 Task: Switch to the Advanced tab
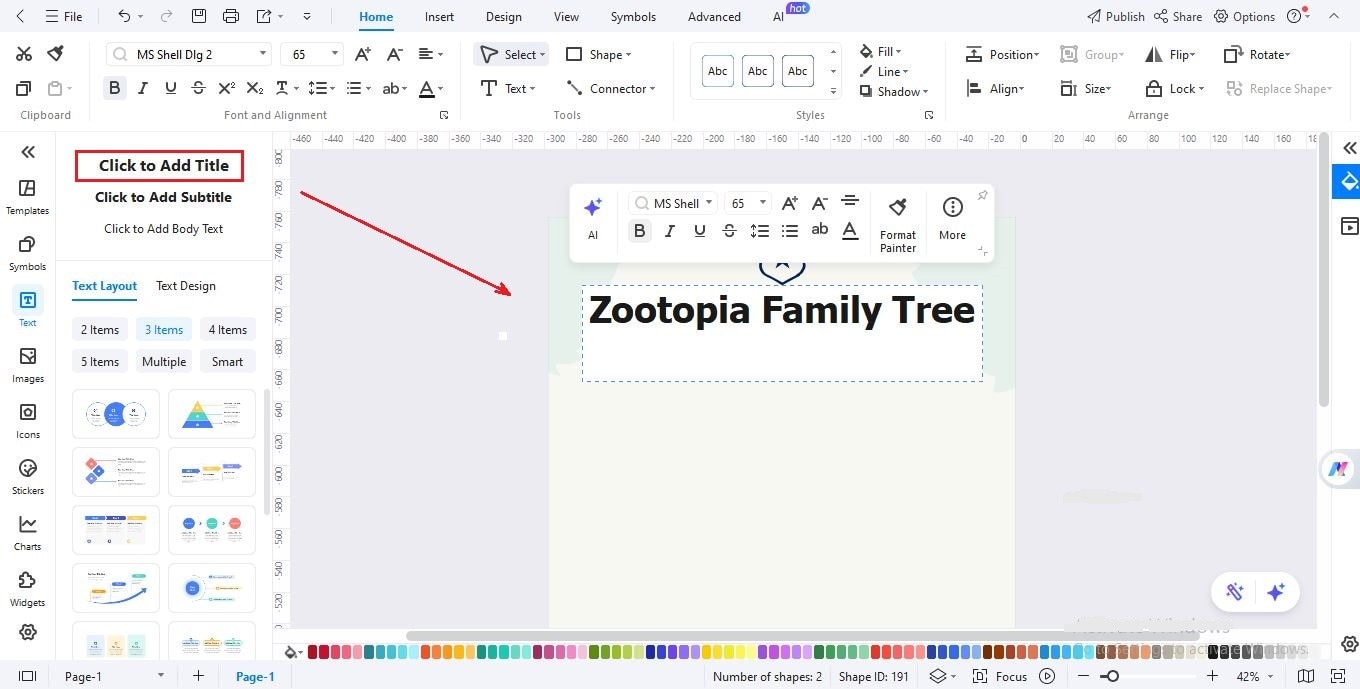coord(714,16)
